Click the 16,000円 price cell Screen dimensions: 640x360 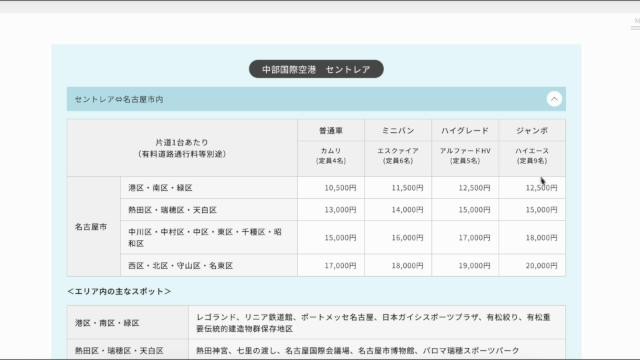[x=398, y=238]
